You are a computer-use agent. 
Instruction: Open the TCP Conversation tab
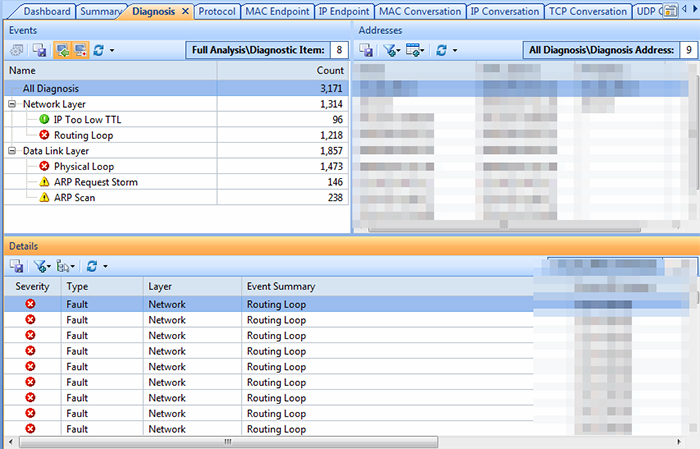pyautogui.click(x=587, y=12)
